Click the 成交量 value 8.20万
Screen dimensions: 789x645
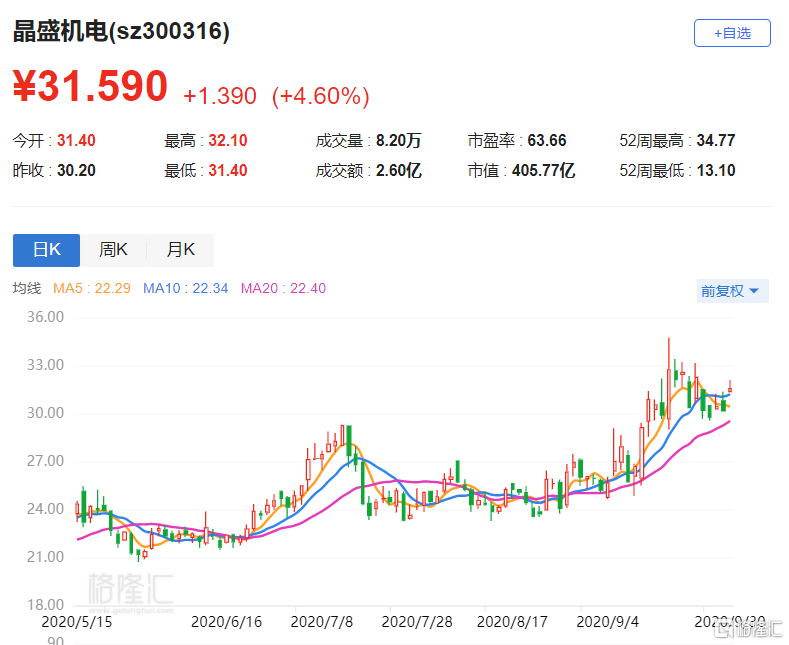pos(399,140)
